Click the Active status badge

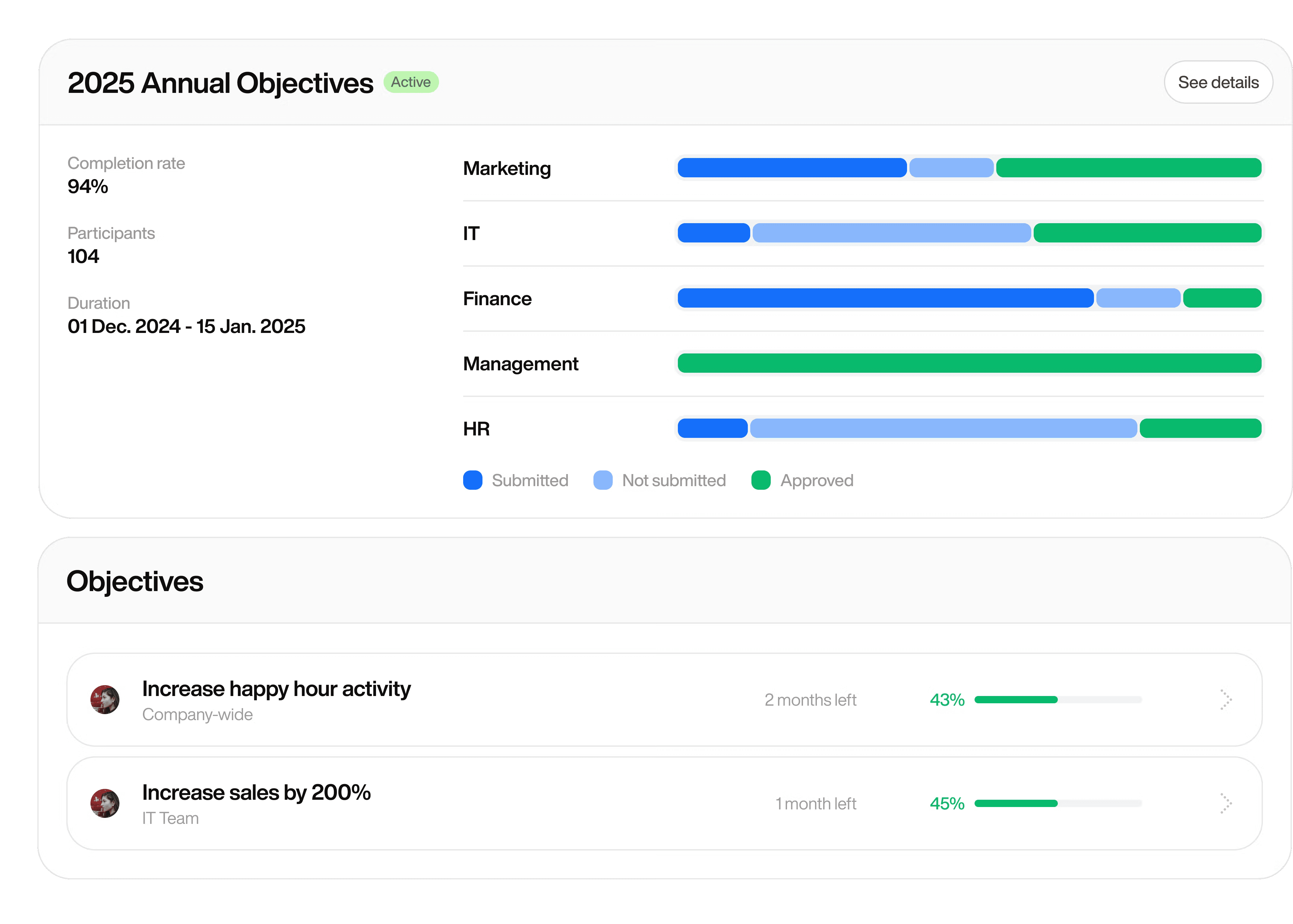coord(411,81)
